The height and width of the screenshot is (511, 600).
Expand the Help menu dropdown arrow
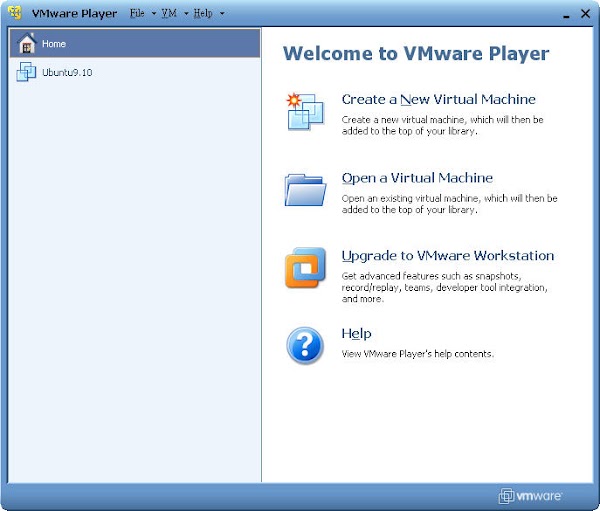pyautogui.click(x=222, y=14)
